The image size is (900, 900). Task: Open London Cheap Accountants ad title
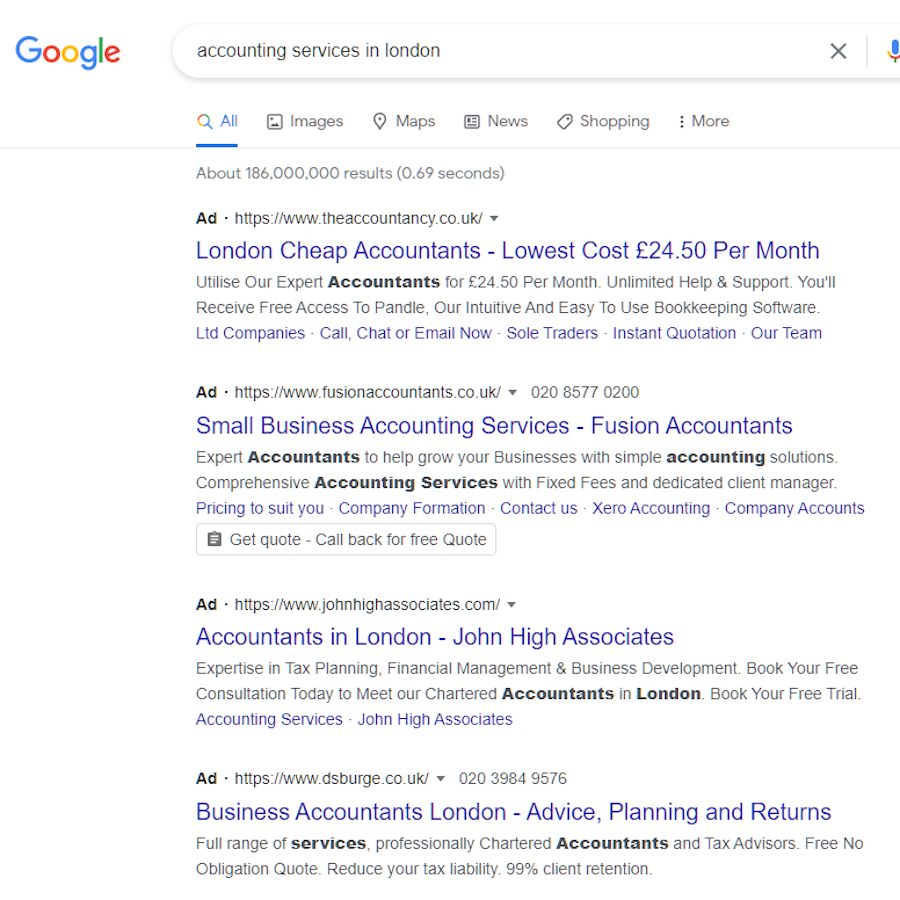(507, 250)
